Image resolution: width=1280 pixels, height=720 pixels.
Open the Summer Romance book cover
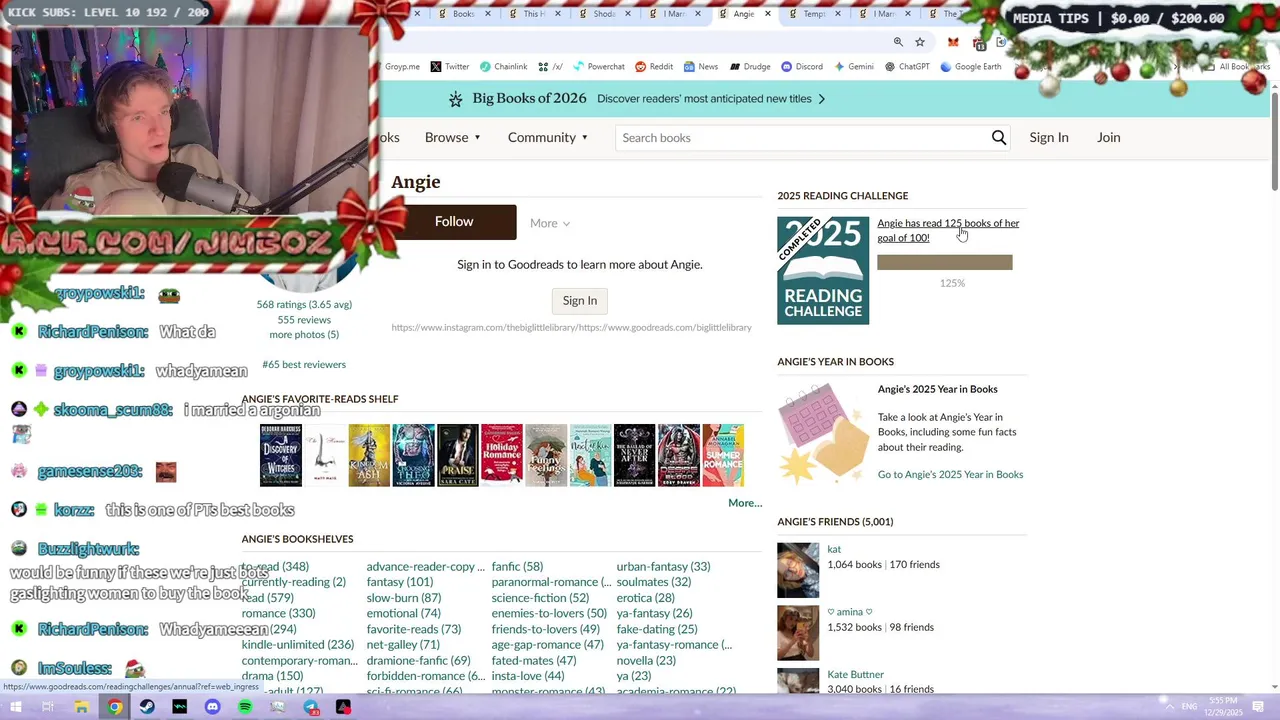pos(723,455)
